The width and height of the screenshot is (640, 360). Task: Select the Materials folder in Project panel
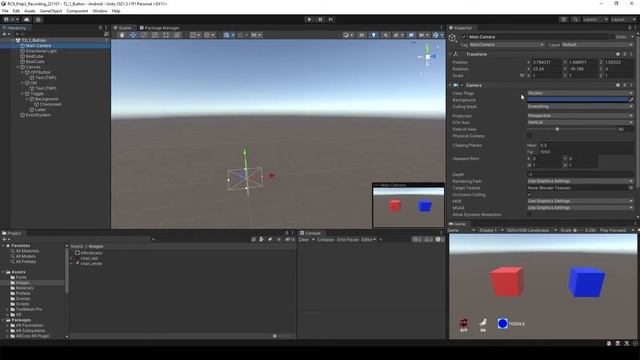pos(24,288)
